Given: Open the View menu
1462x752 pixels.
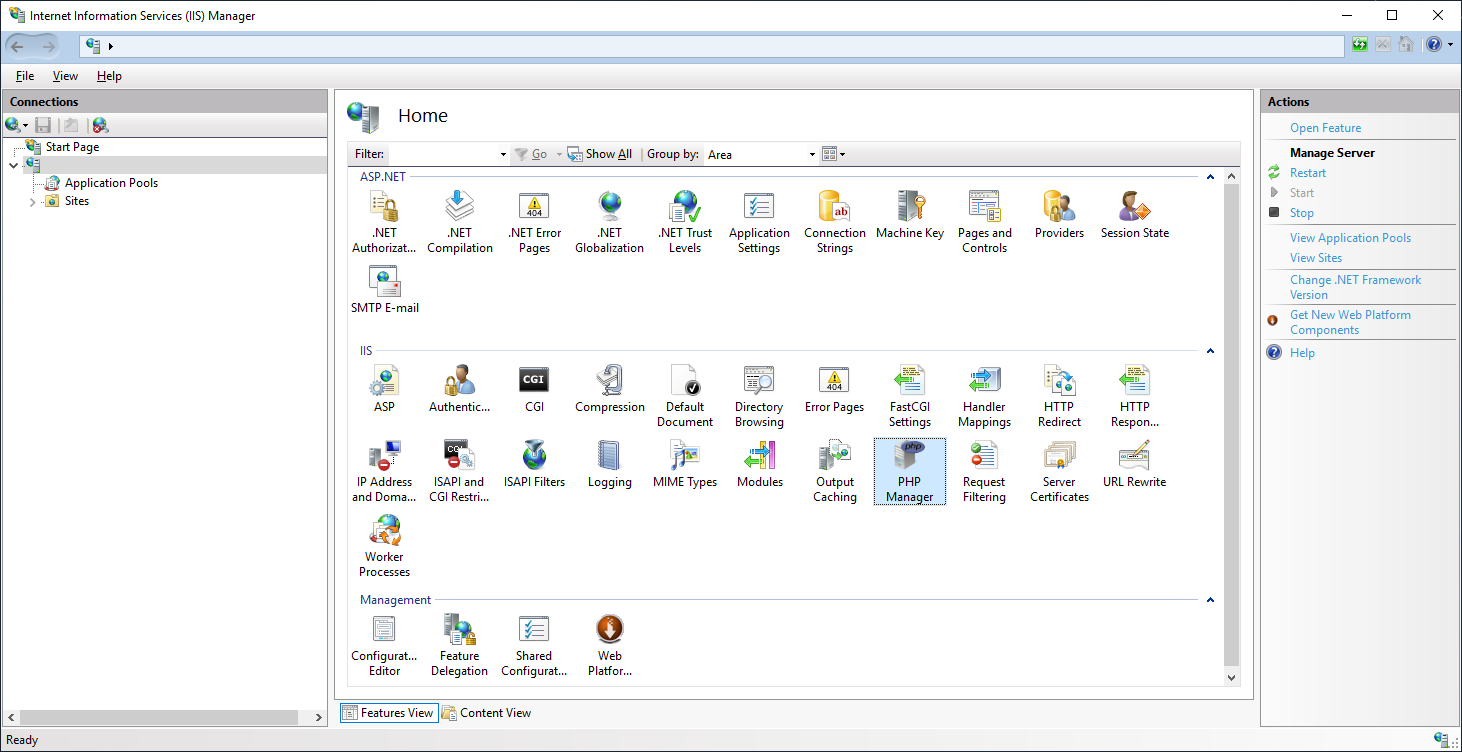Looking at the screenshot, I should 65,76.
